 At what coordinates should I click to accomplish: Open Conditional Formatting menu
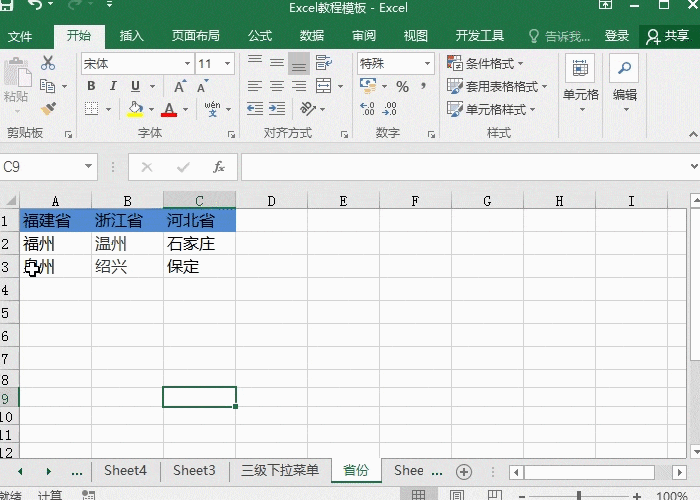coord(485,63)
